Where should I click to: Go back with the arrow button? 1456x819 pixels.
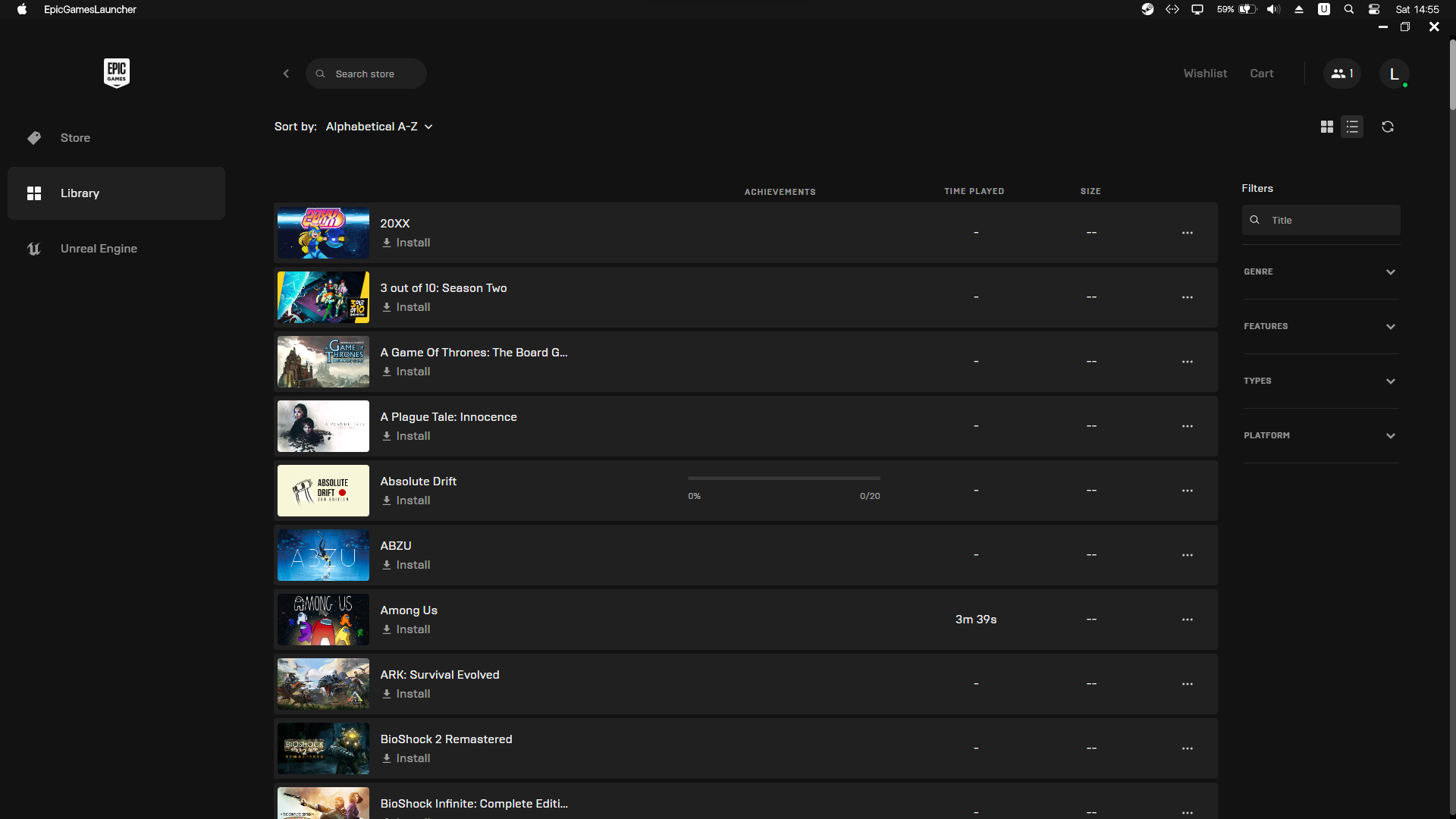point(286,74)
